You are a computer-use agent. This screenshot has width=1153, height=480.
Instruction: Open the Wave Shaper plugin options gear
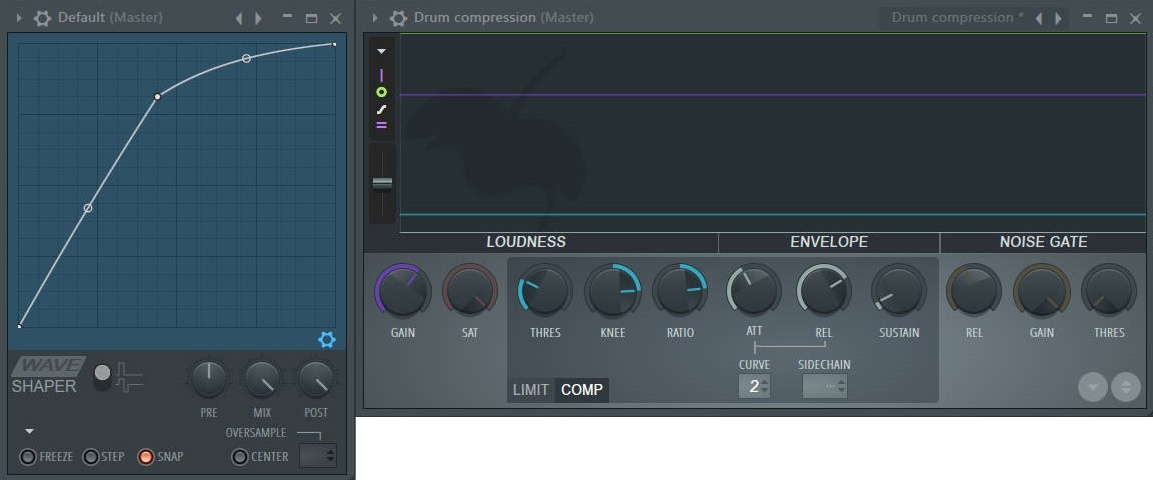tap(43, 18)
